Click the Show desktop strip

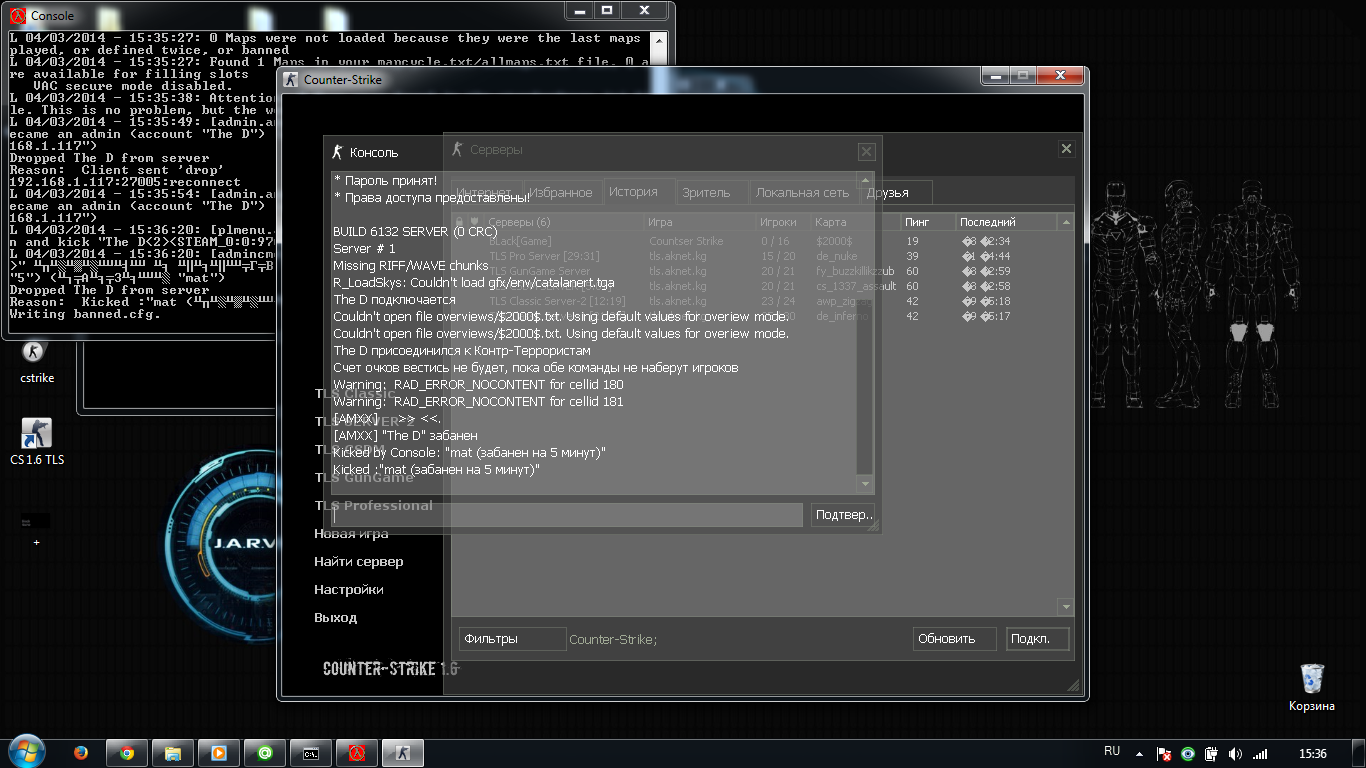(x=1359, y=753)
